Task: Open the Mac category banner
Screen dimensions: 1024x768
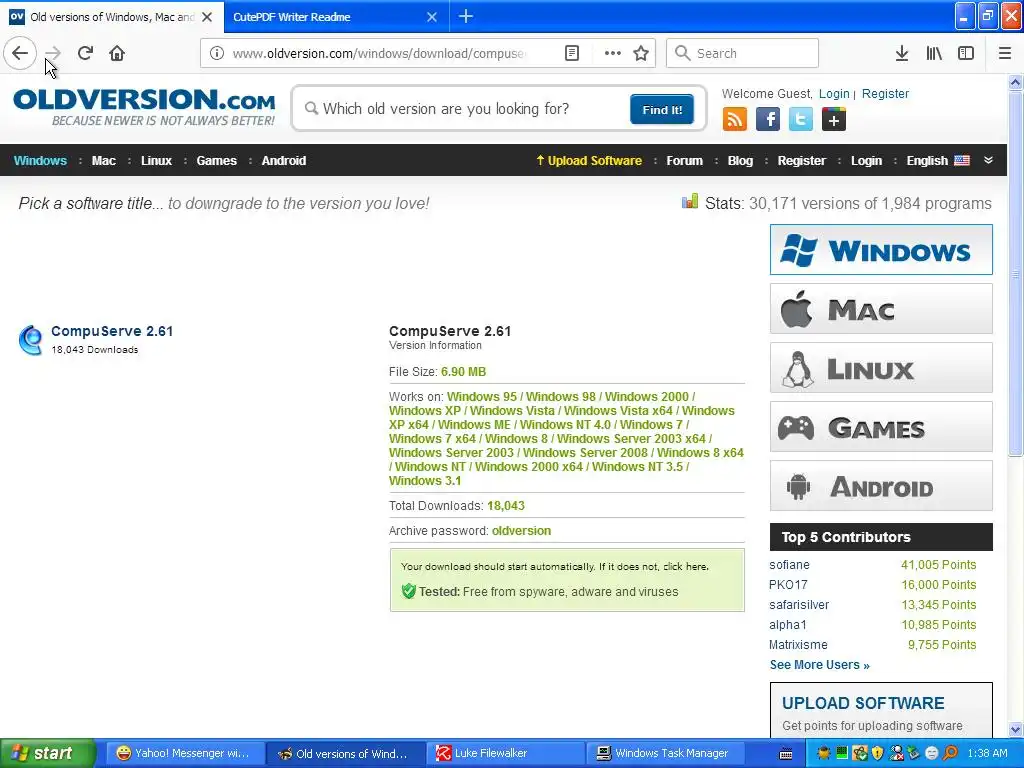Action: point(881,309)
